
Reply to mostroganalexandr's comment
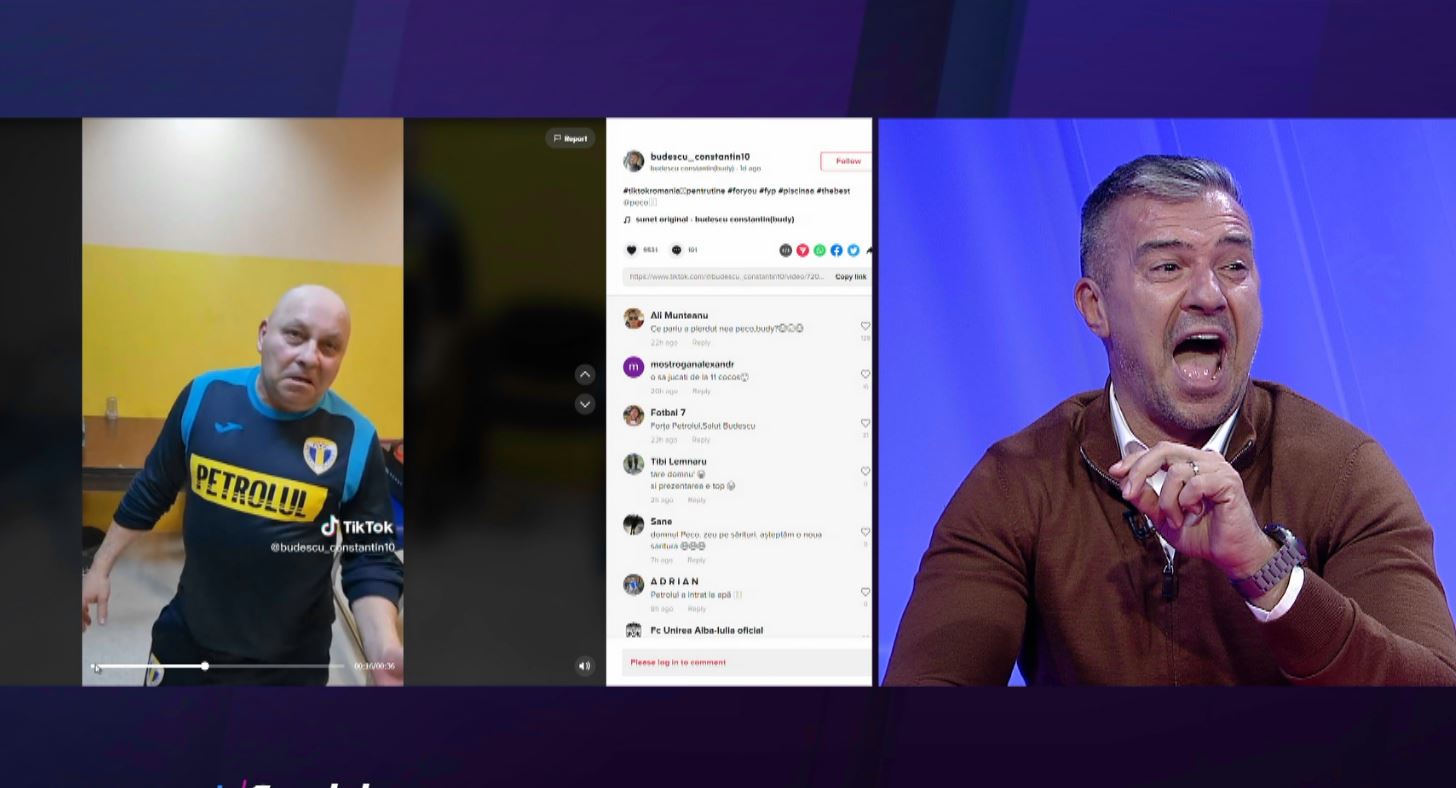(702, 391)
